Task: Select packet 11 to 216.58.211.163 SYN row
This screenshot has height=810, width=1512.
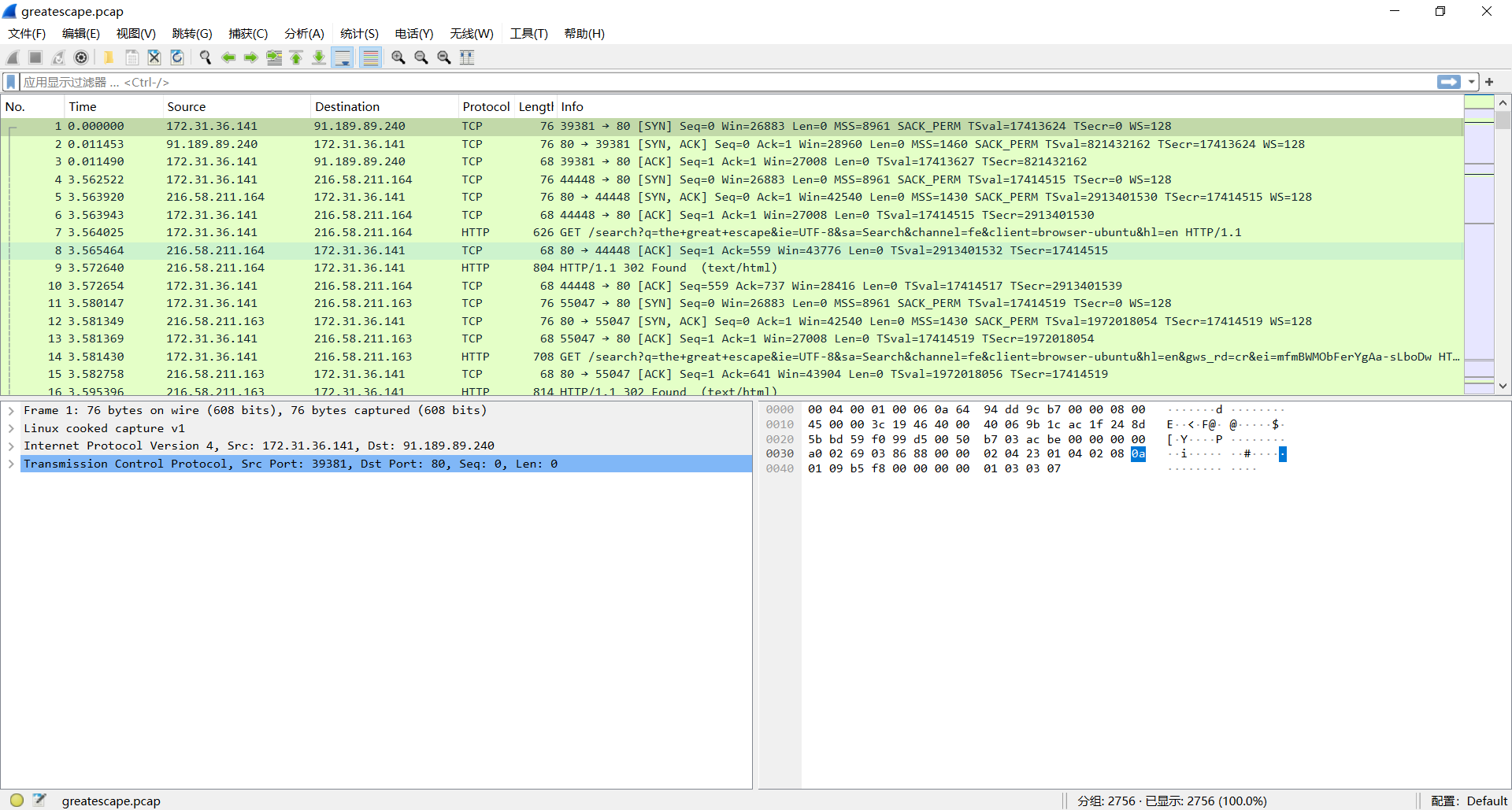Action: coord(732,303)
